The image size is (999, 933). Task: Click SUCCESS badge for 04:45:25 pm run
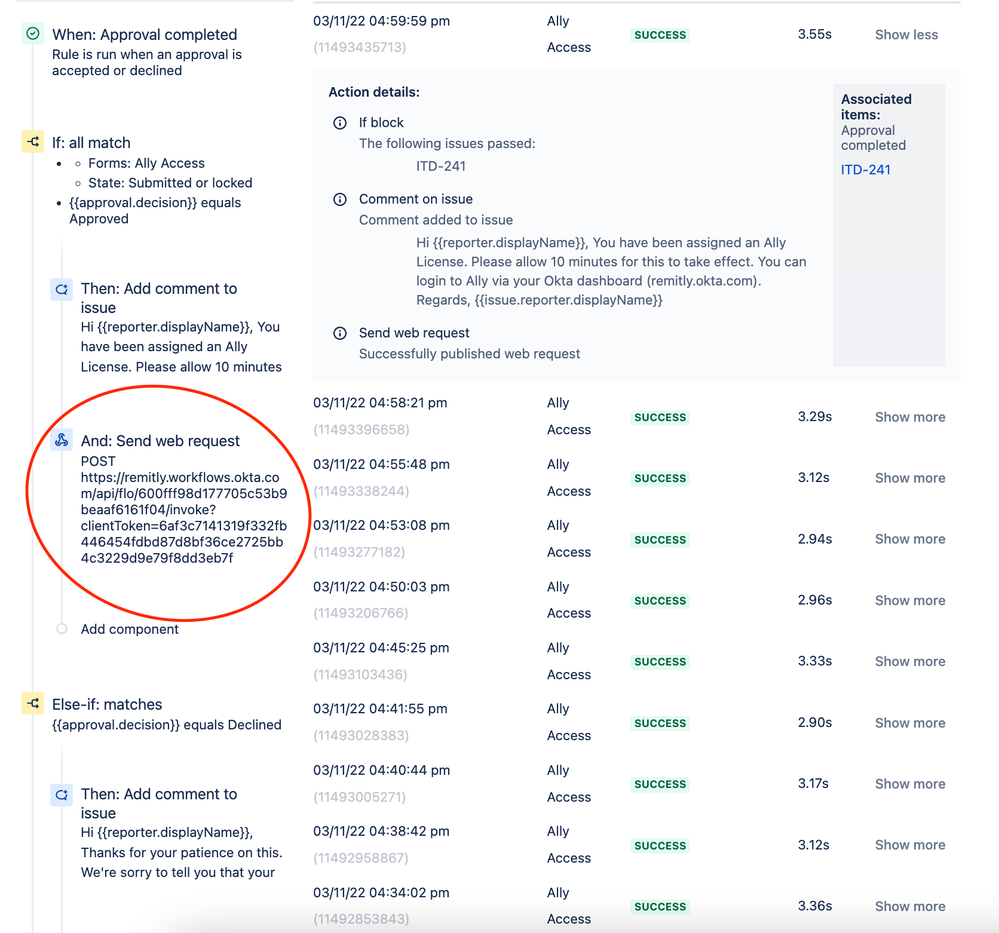point(660,662)
